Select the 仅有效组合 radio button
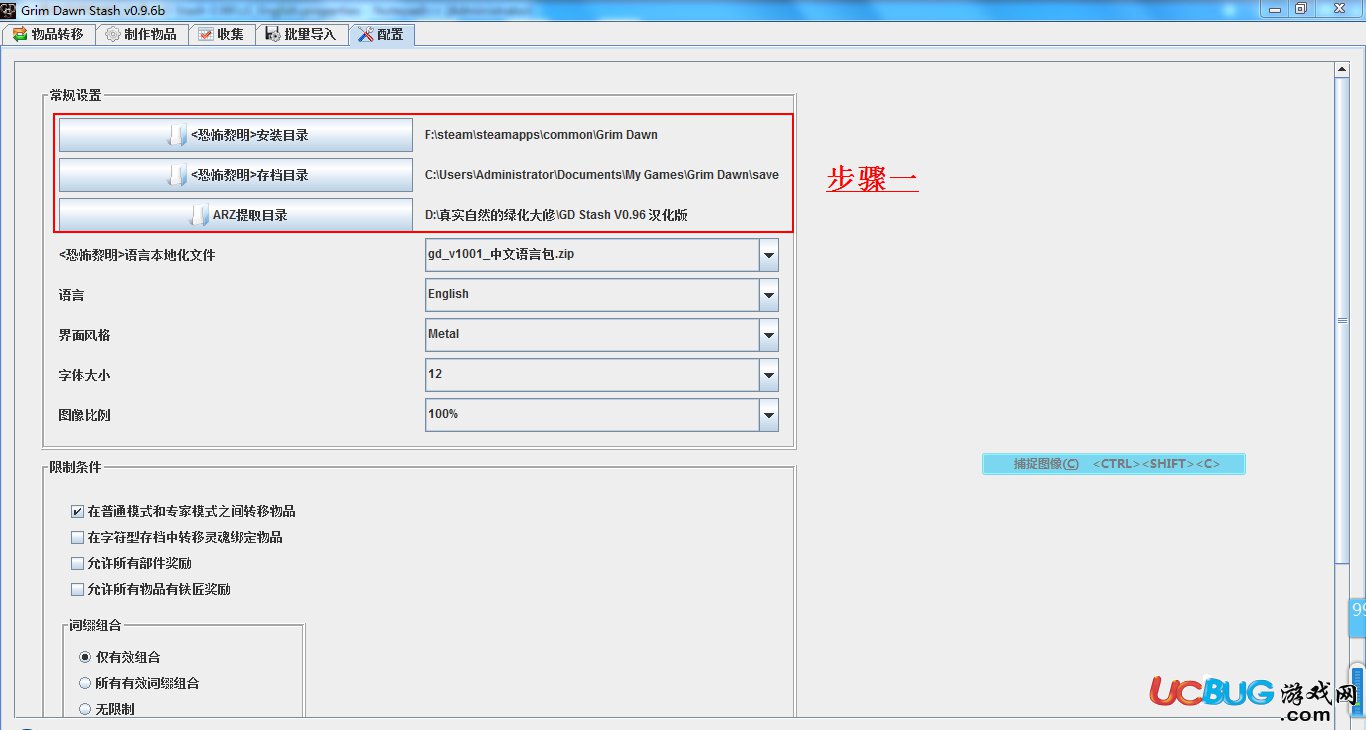1366x730 pixels. click(x=85, y=657)
